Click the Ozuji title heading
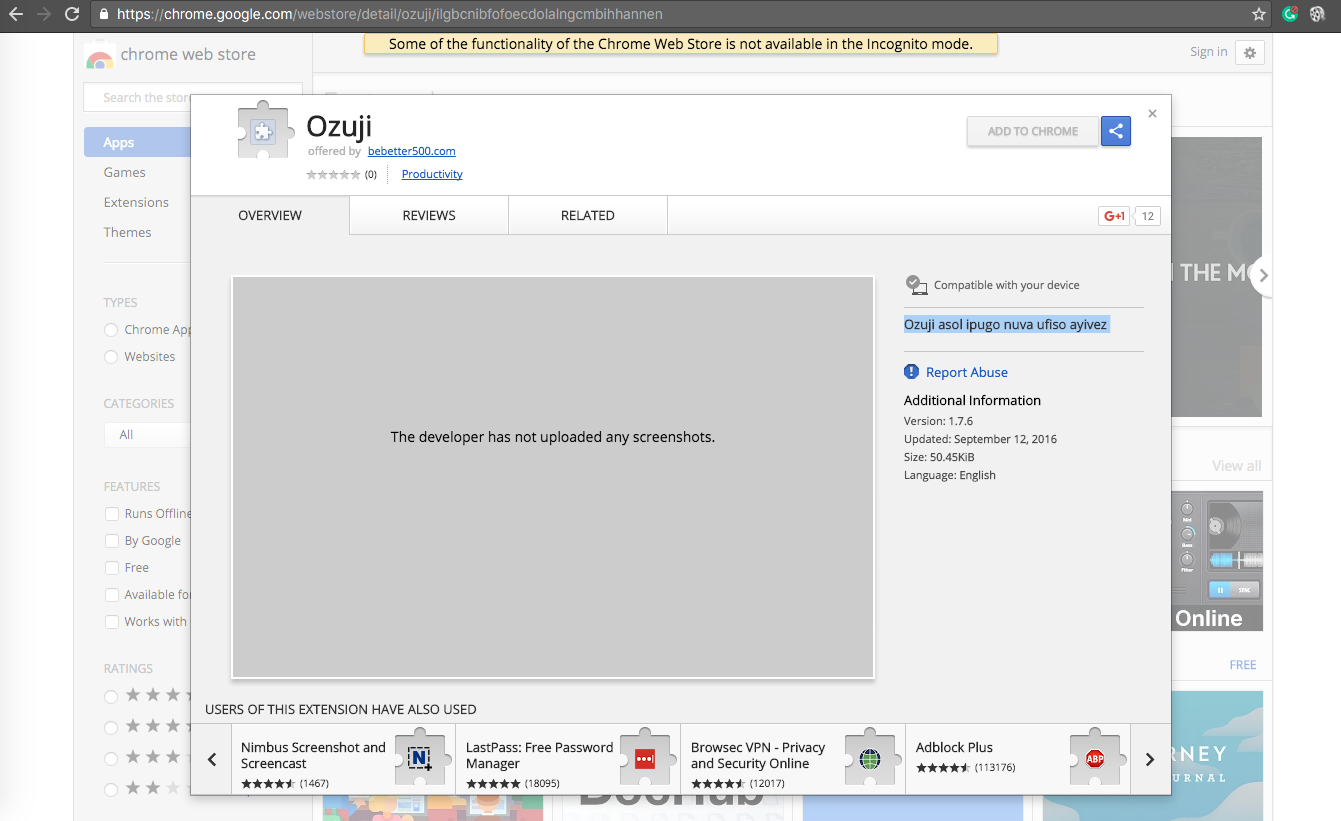This screenshot has height=821, width=1341. 339,127
